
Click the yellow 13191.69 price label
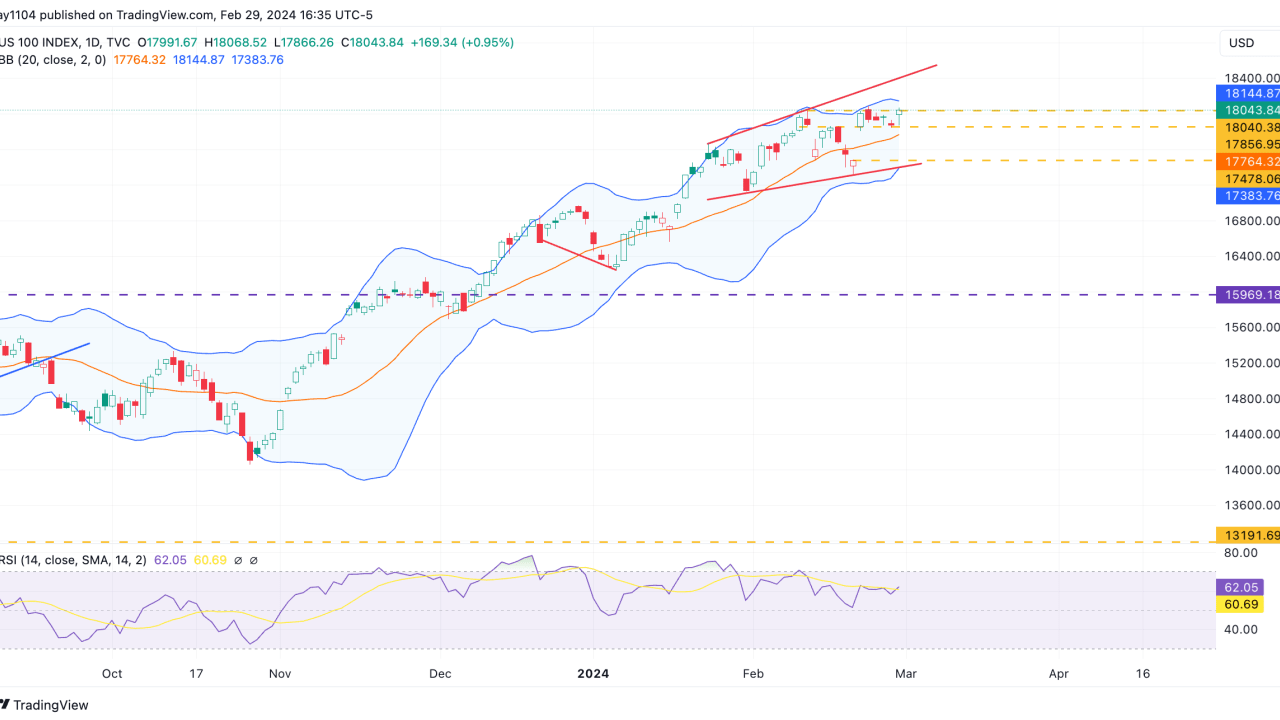click(1247, 535)
